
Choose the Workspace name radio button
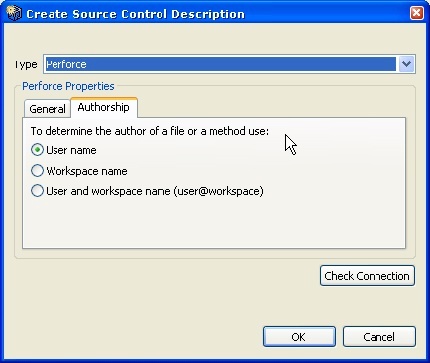coord(37,171)
